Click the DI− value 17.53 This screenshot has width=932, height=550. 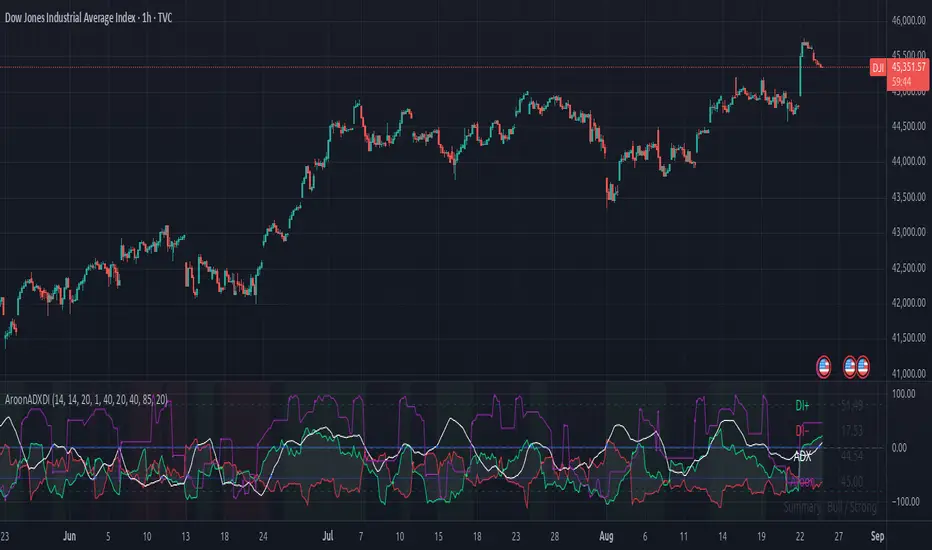tap(852, 430)
